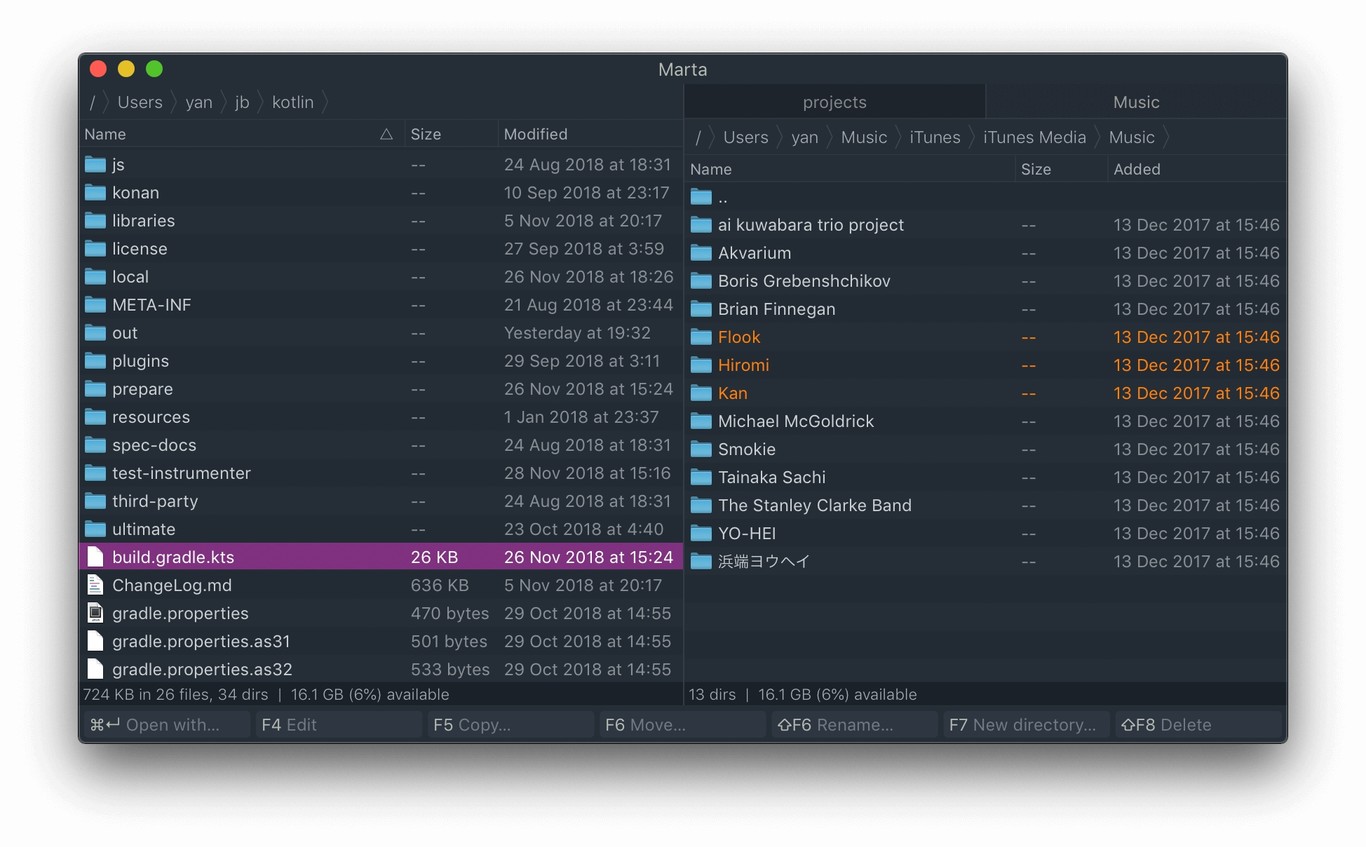Select the Boris Grebenshchikov folder name
1366x847 pixels.
[x=804, y=281]
